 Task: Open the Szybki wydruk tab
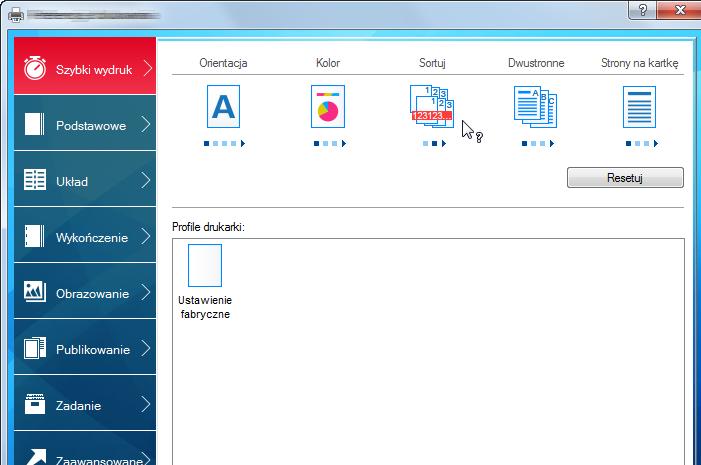coord(85,66)
